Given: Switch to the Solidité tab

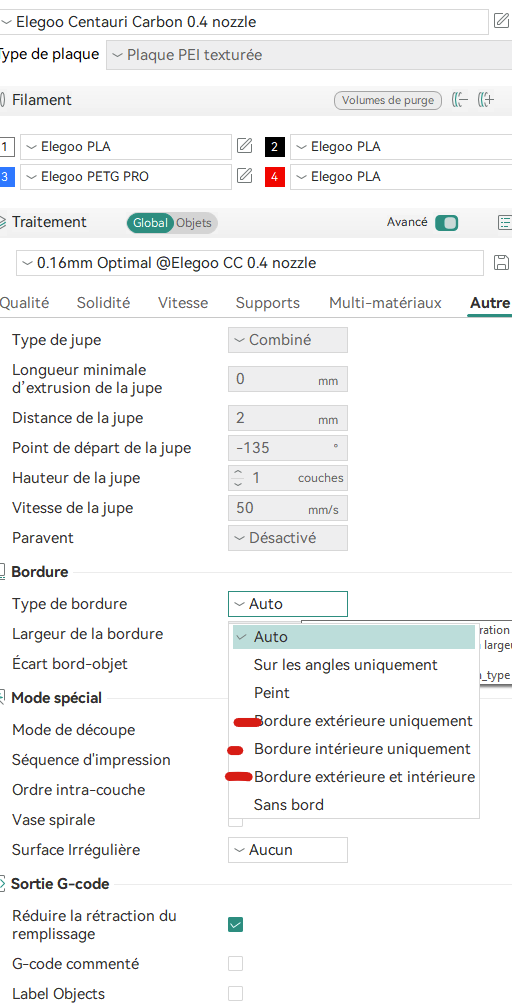Looking at the screenshot, I should (x=103, y=303).
